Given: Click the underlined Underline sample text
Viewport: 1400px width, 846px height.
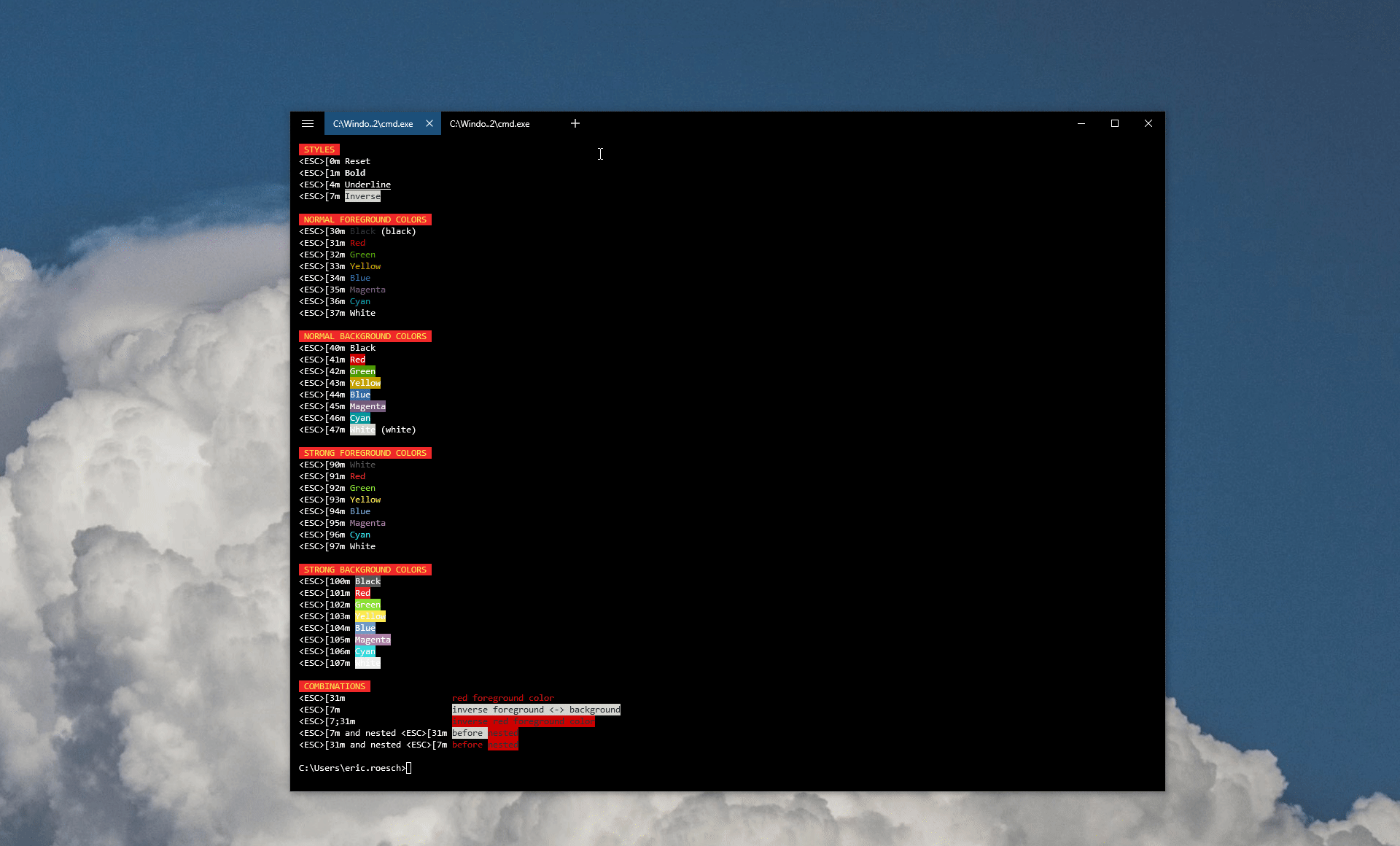Looking at the screenshot, I should pos(367,185).
